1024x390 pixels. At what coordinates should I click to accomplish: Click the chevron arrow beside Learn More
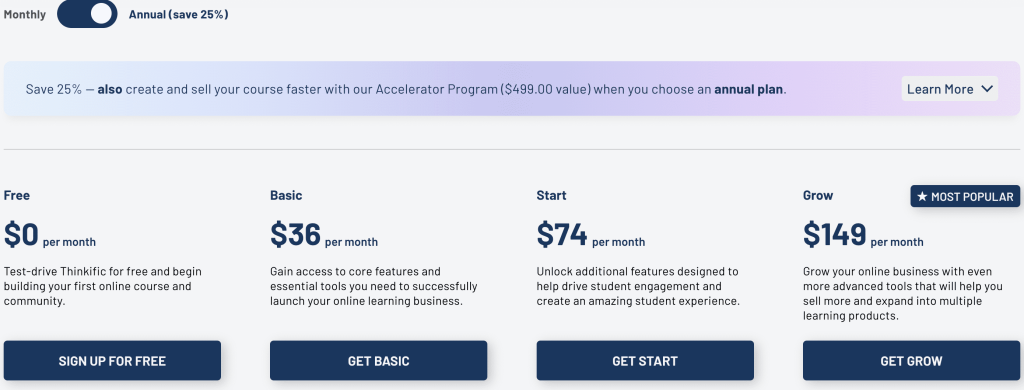[x=987, y=89]
